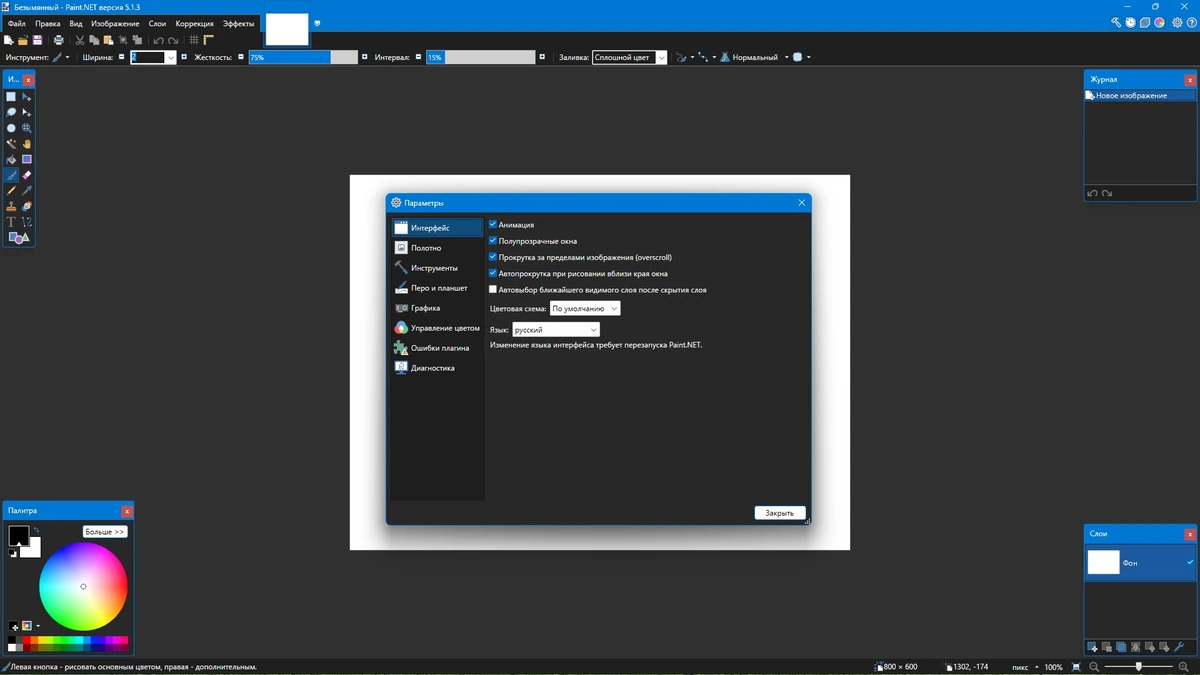
Task: Select the Magic Wand tool
Action: click(x=11, y=144)
